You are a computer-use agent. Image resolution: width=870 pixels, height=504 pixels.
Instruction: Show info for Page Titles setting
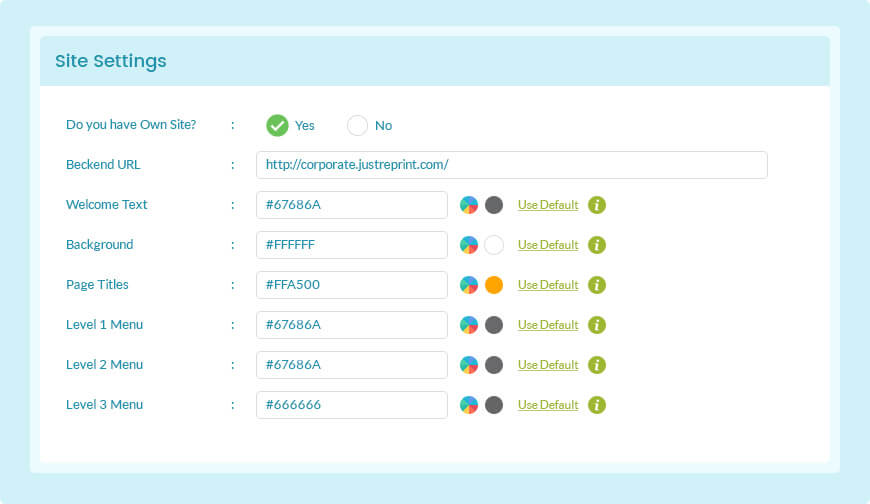click(x=597, y=285)
